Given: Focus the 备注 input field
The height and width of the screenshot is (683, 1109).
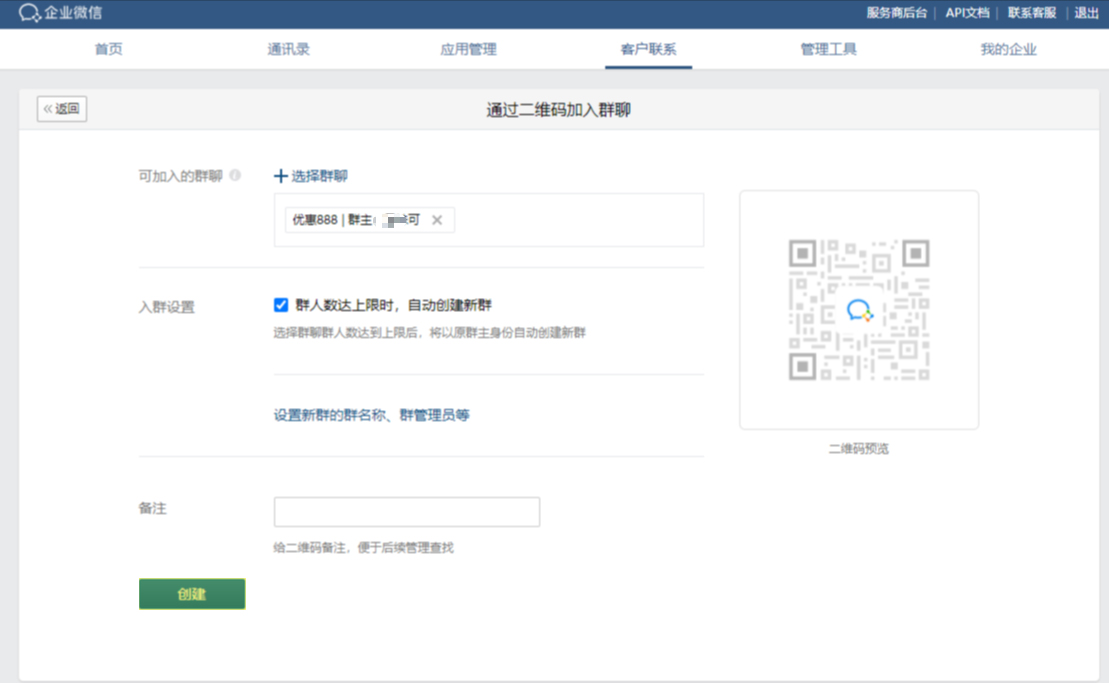Looking at the screenshot, I should click(407, 512).
